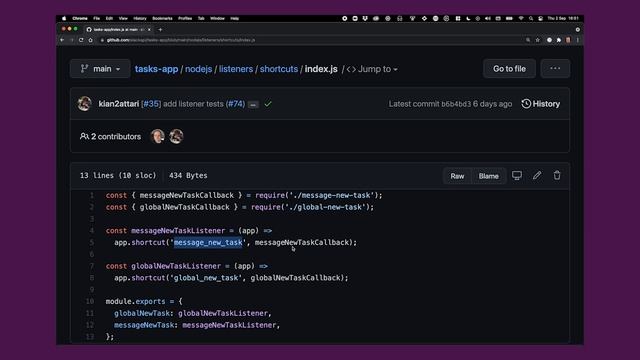
Task: Focus the github.com address bar
Action: point(310,40)
